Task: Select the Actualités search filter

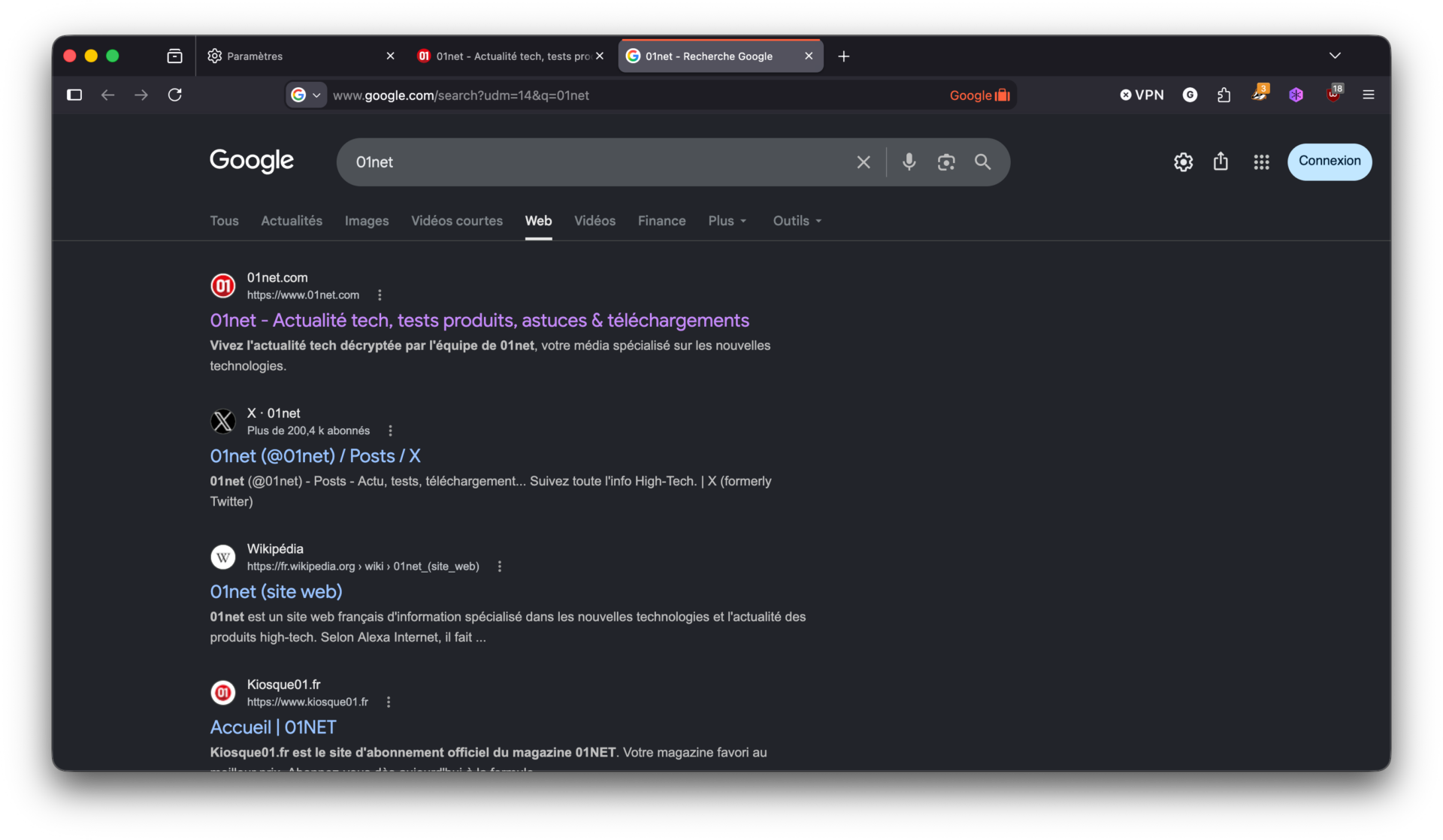Action: coord(292,221)
